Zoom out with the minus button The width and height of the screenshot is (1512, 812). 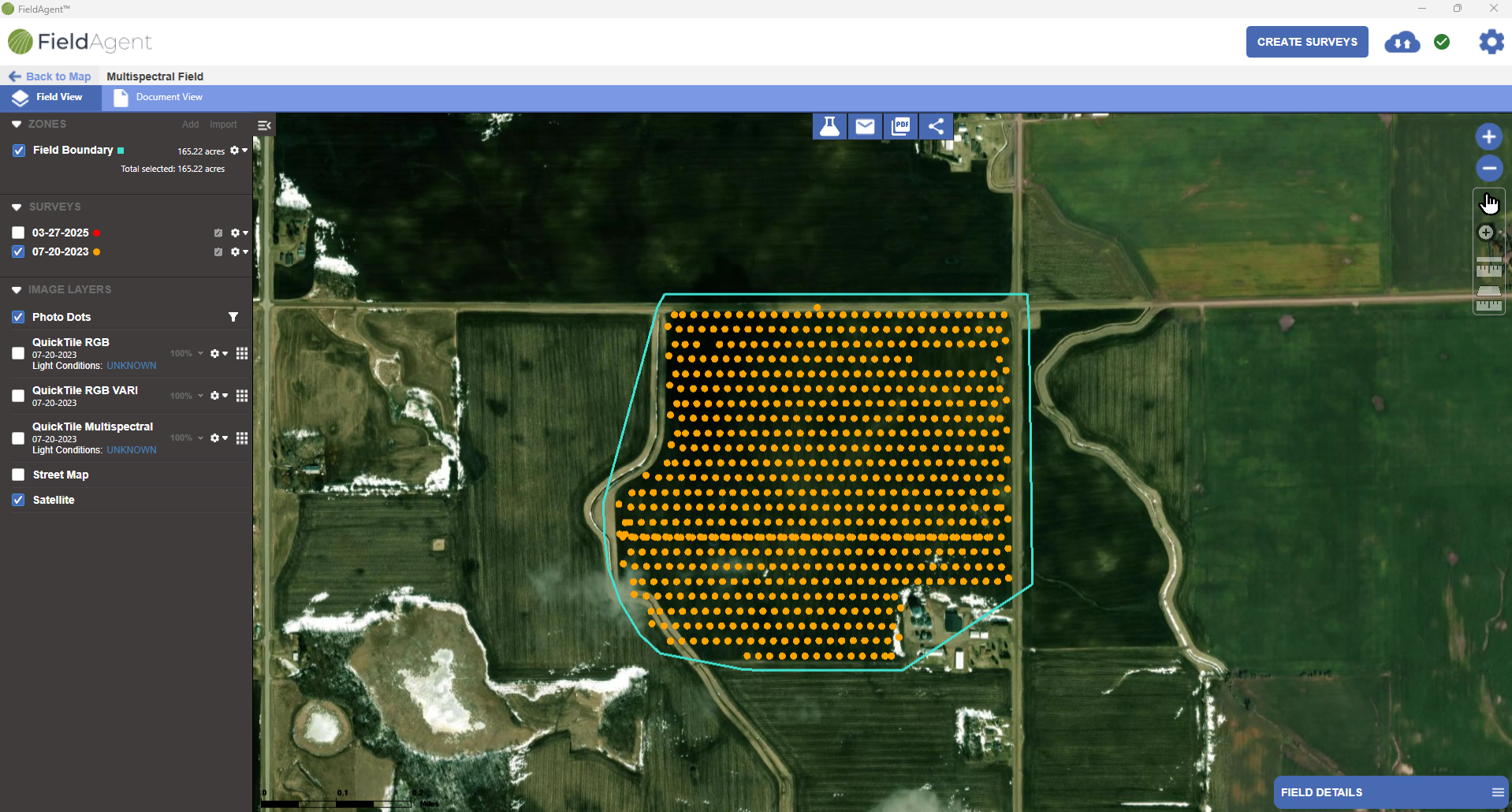click(1488, 168)
